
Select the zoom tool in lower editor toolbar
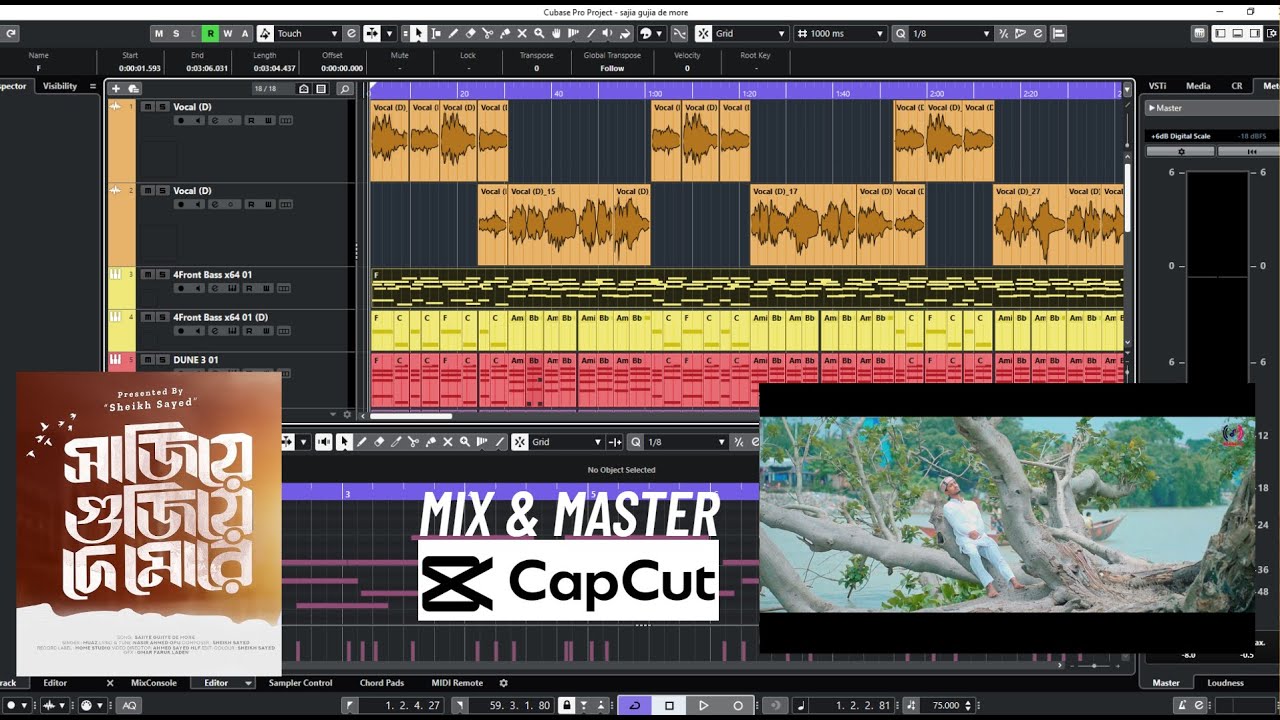pos(465,441)
